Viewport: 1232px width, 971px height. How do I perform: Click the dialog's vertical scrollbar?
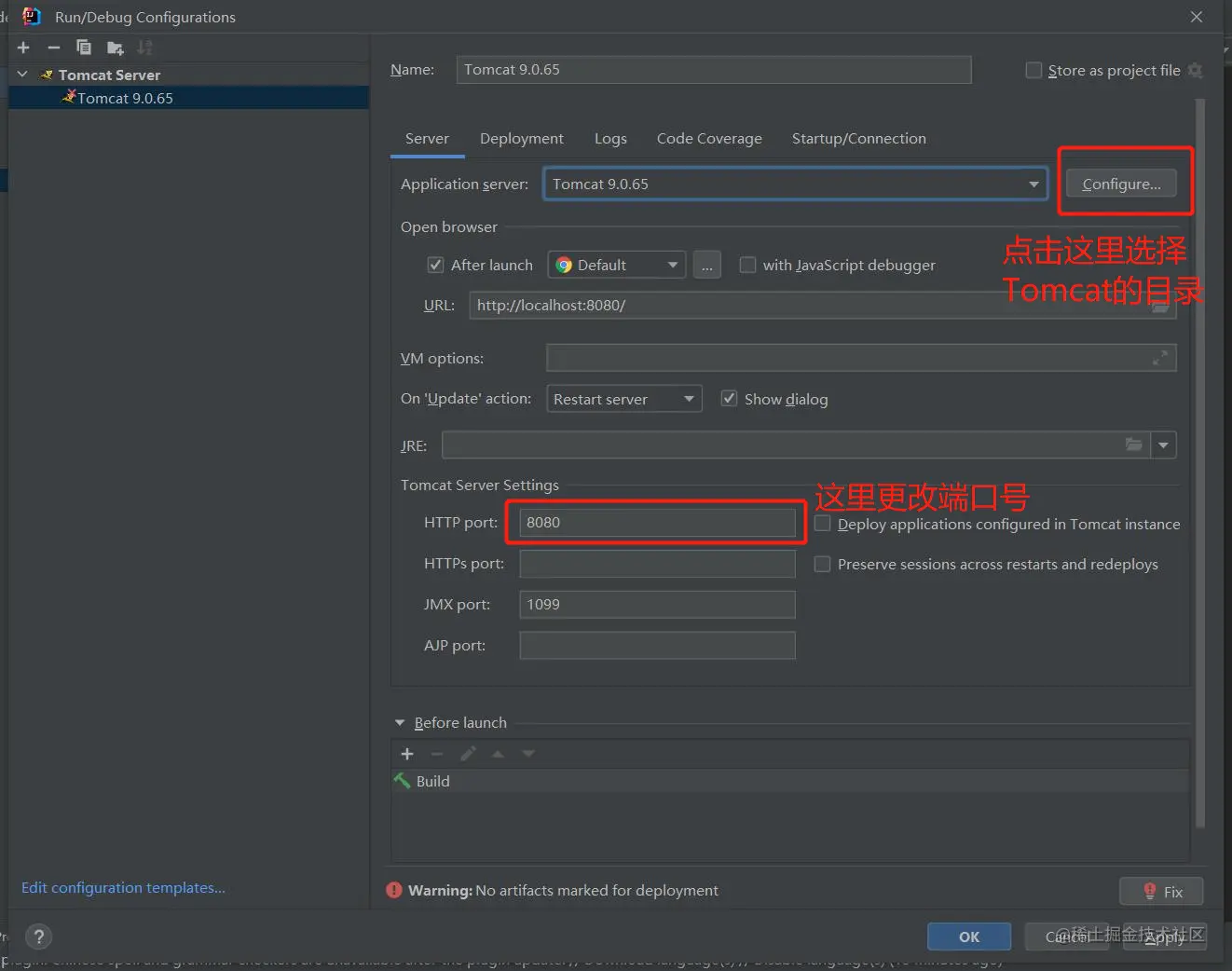[1200, 463]
